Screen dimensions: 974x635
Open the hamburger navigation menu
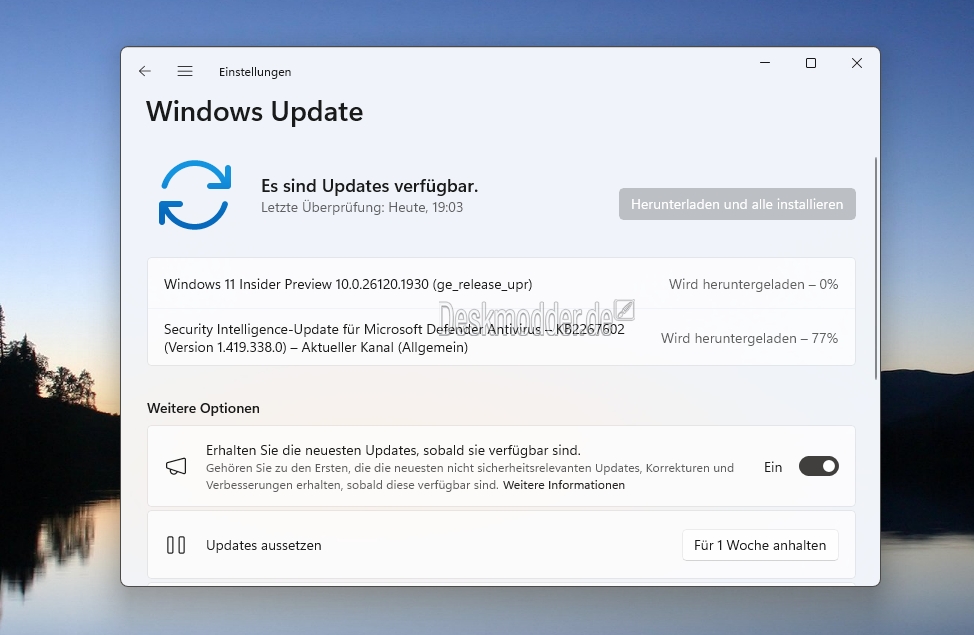pos(184,71)
